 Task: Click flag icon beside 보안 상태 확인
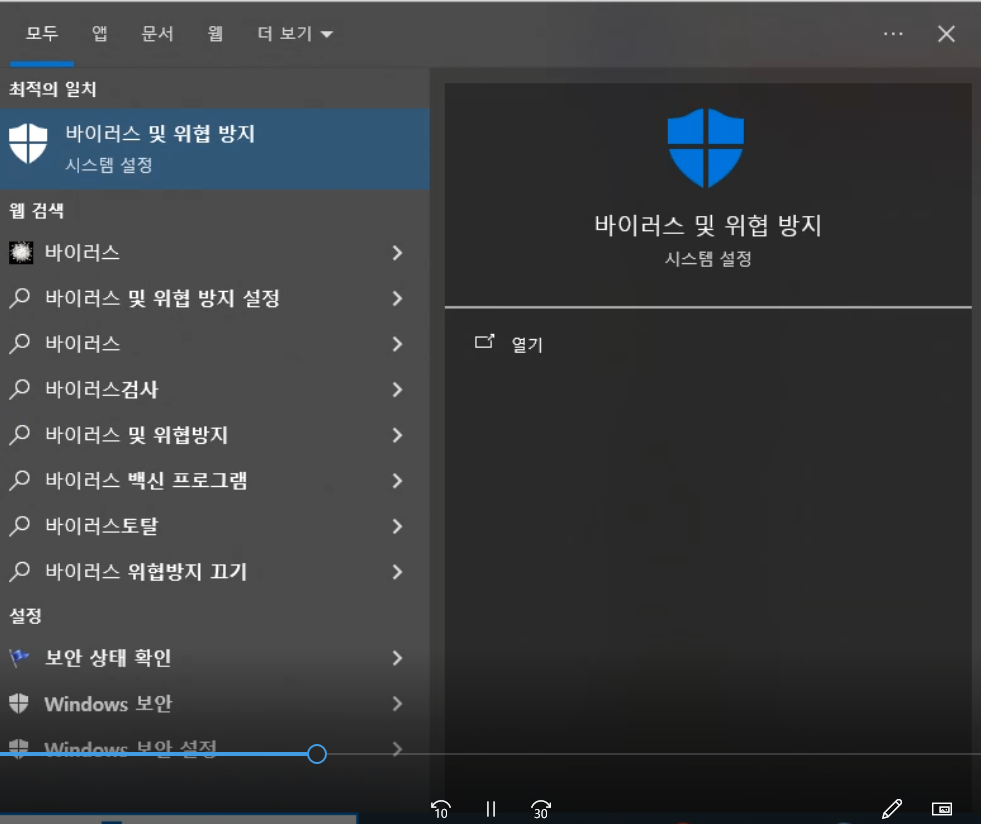click(x=19, y=657)
